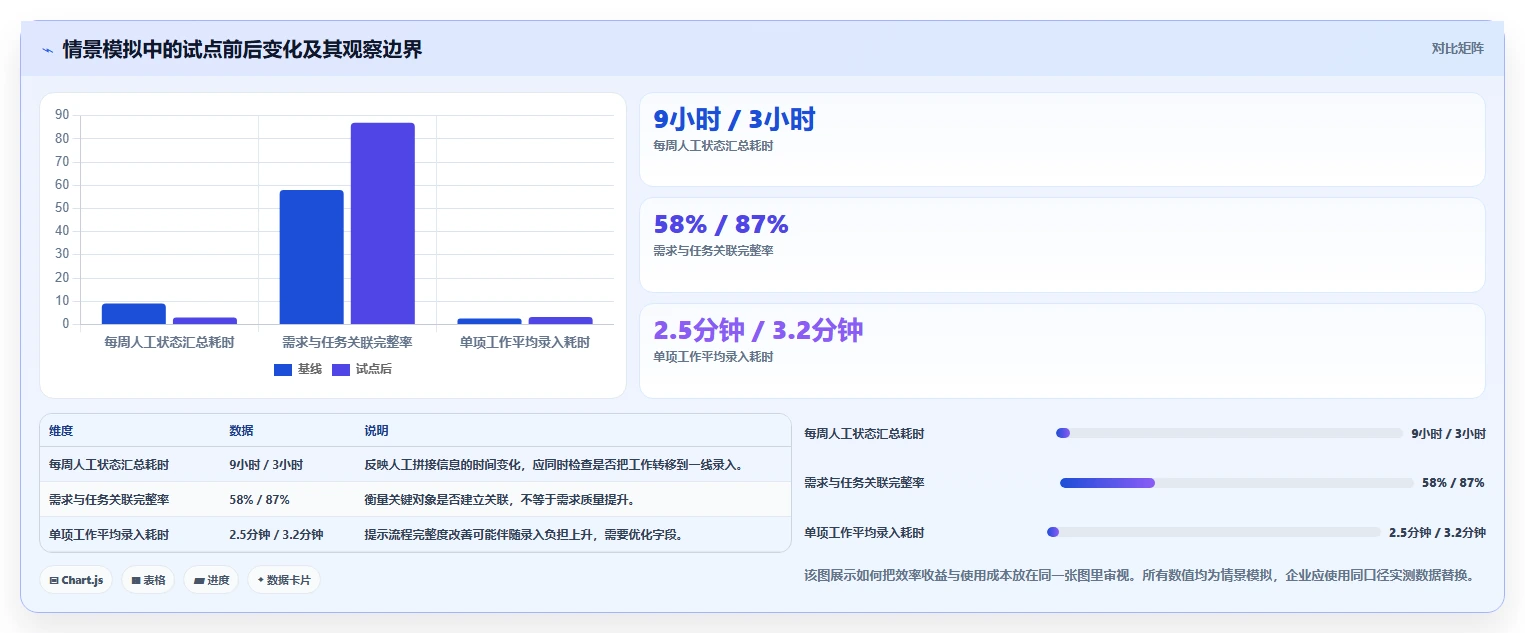
Task: Click progress bar for 需求与任务关联完整率
Action: point(1236,483)
